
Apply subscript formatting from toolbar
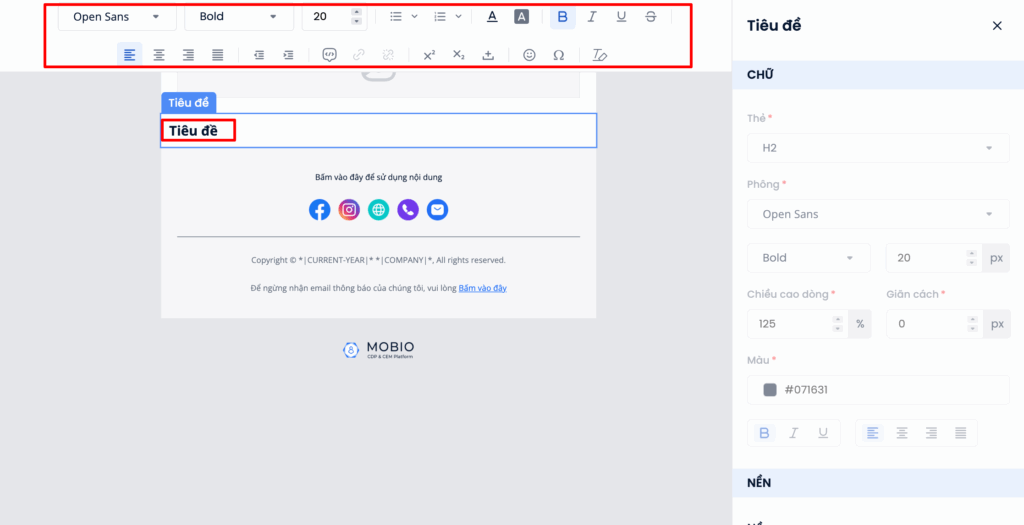458,55
